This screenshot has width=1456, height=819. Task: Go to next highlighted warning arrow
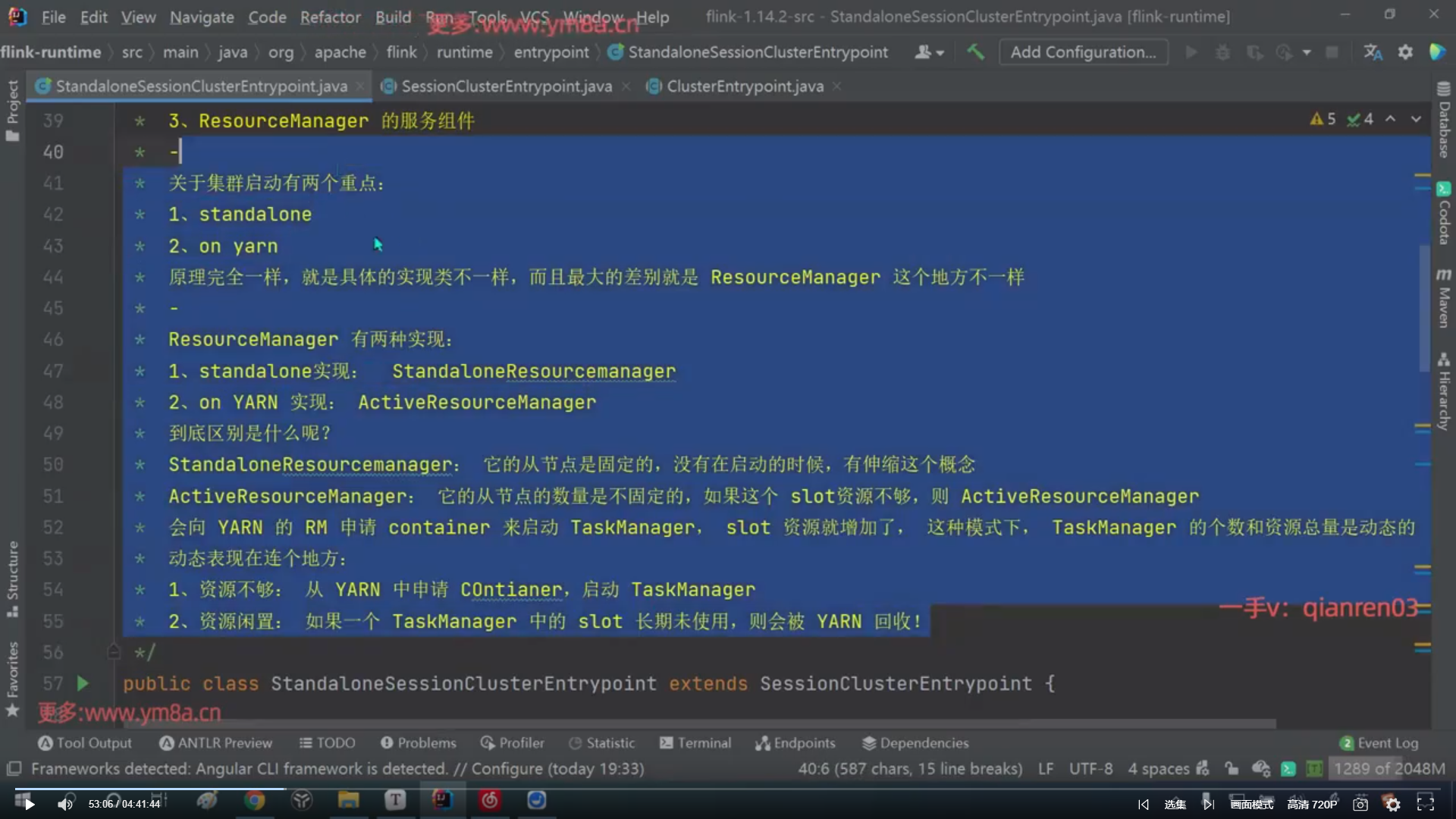[1416, 119]
